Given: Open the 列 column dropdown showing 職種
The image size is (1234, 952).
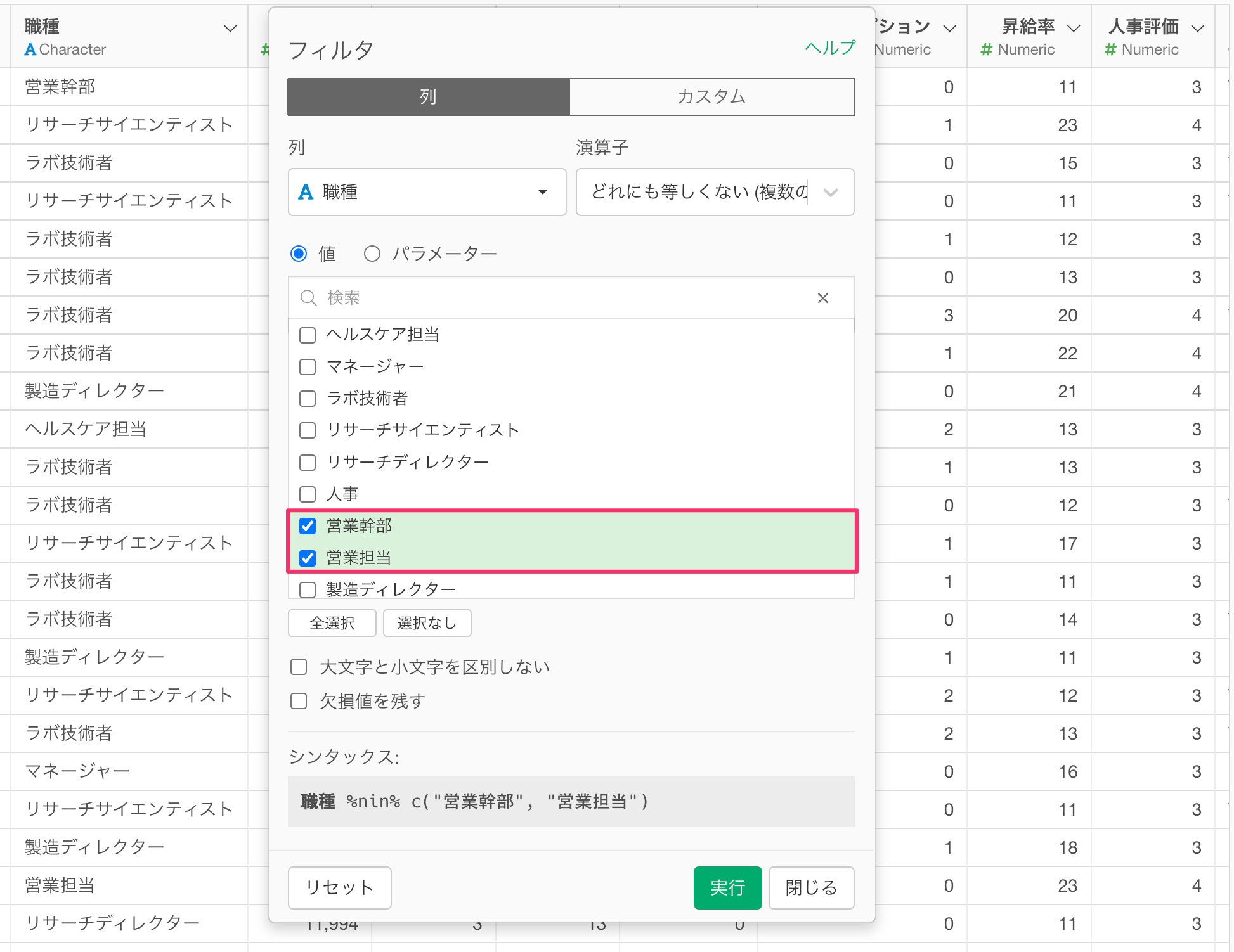Looking at the screenshot, I should point(427,192).
